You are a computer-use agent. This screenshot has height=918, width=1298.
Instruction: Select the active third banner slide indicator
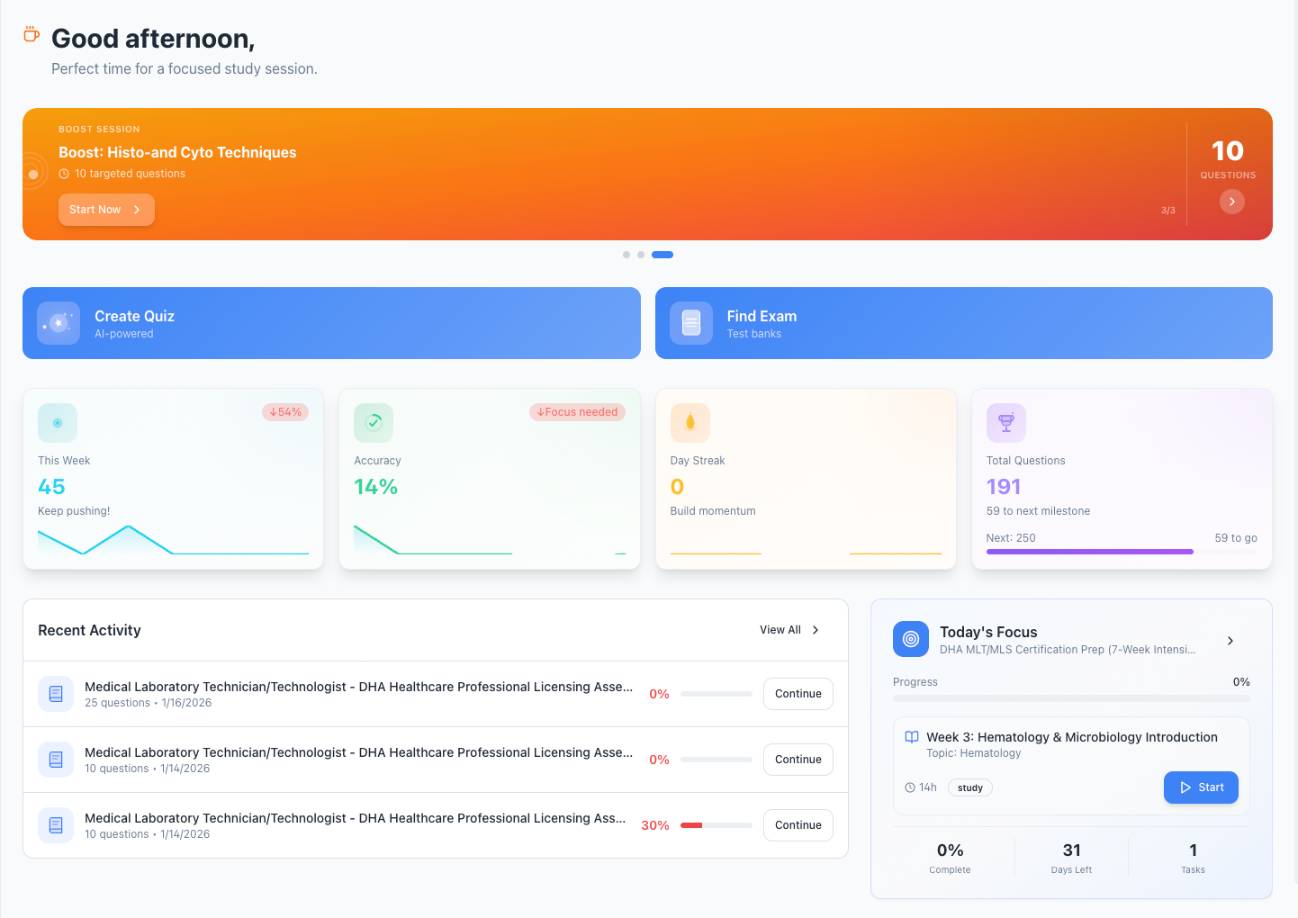tap(662, 255)
